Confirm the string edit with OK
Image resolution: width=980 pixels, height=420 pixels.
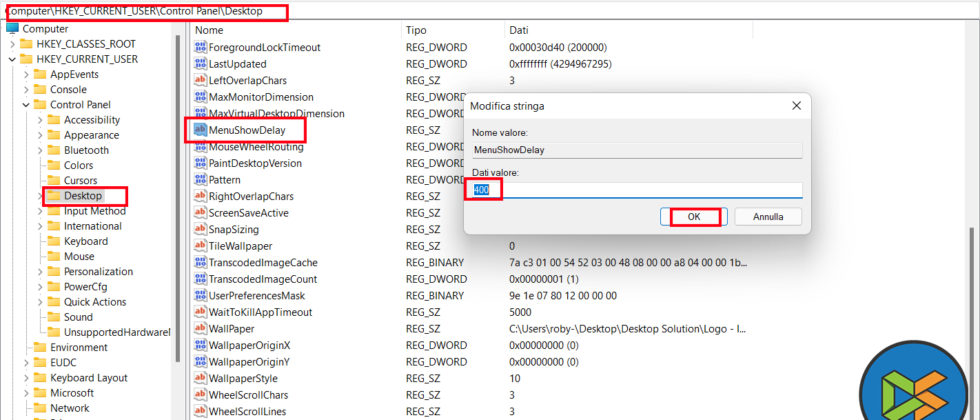pos(694,217)
